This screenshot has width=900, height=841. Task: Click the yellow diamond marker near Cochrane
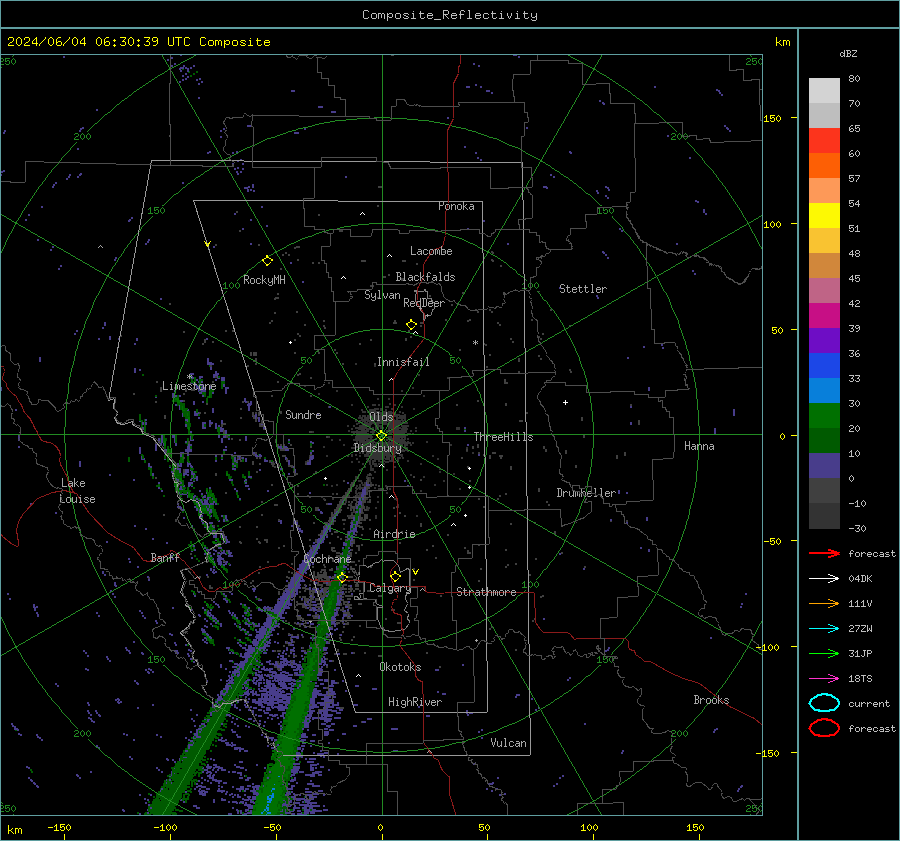pos(342,577)
